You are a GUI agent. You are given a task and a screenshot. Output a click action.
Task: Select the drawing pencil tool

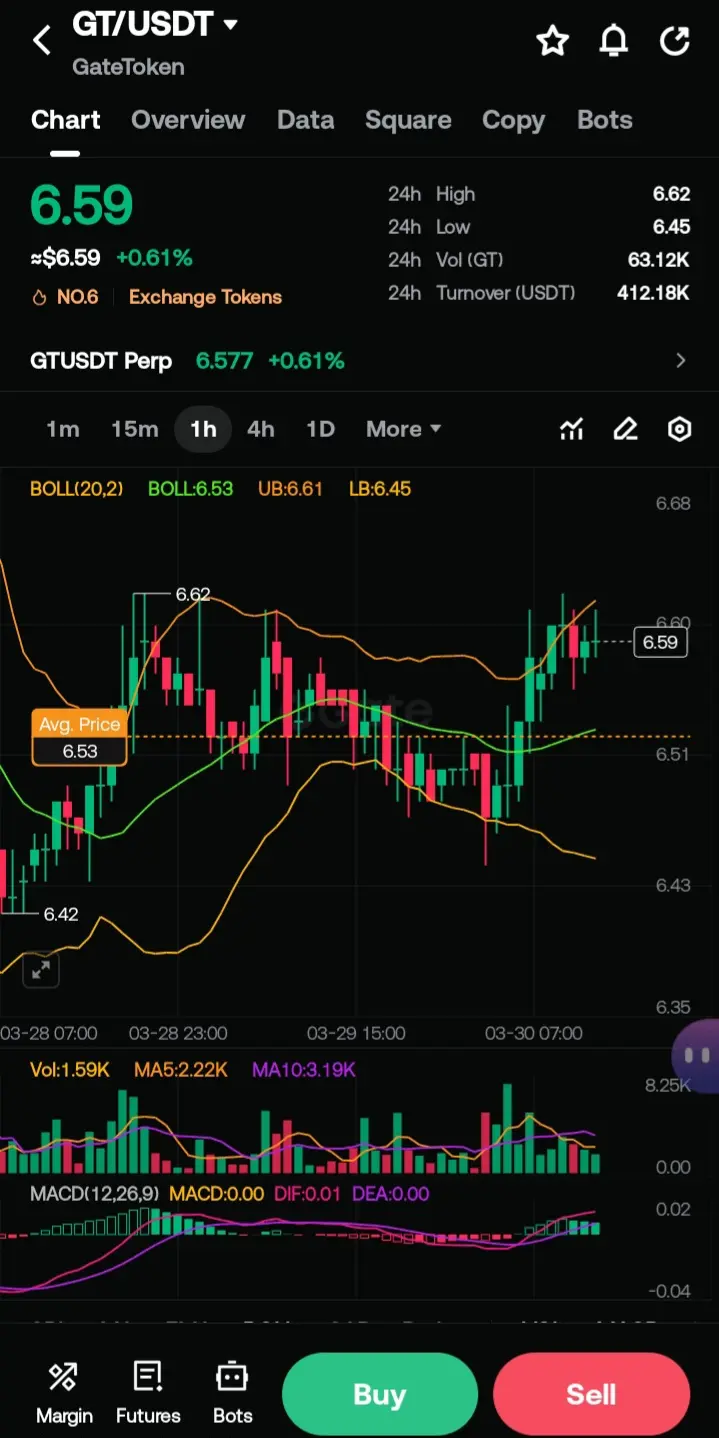click(x=625, y=430)
